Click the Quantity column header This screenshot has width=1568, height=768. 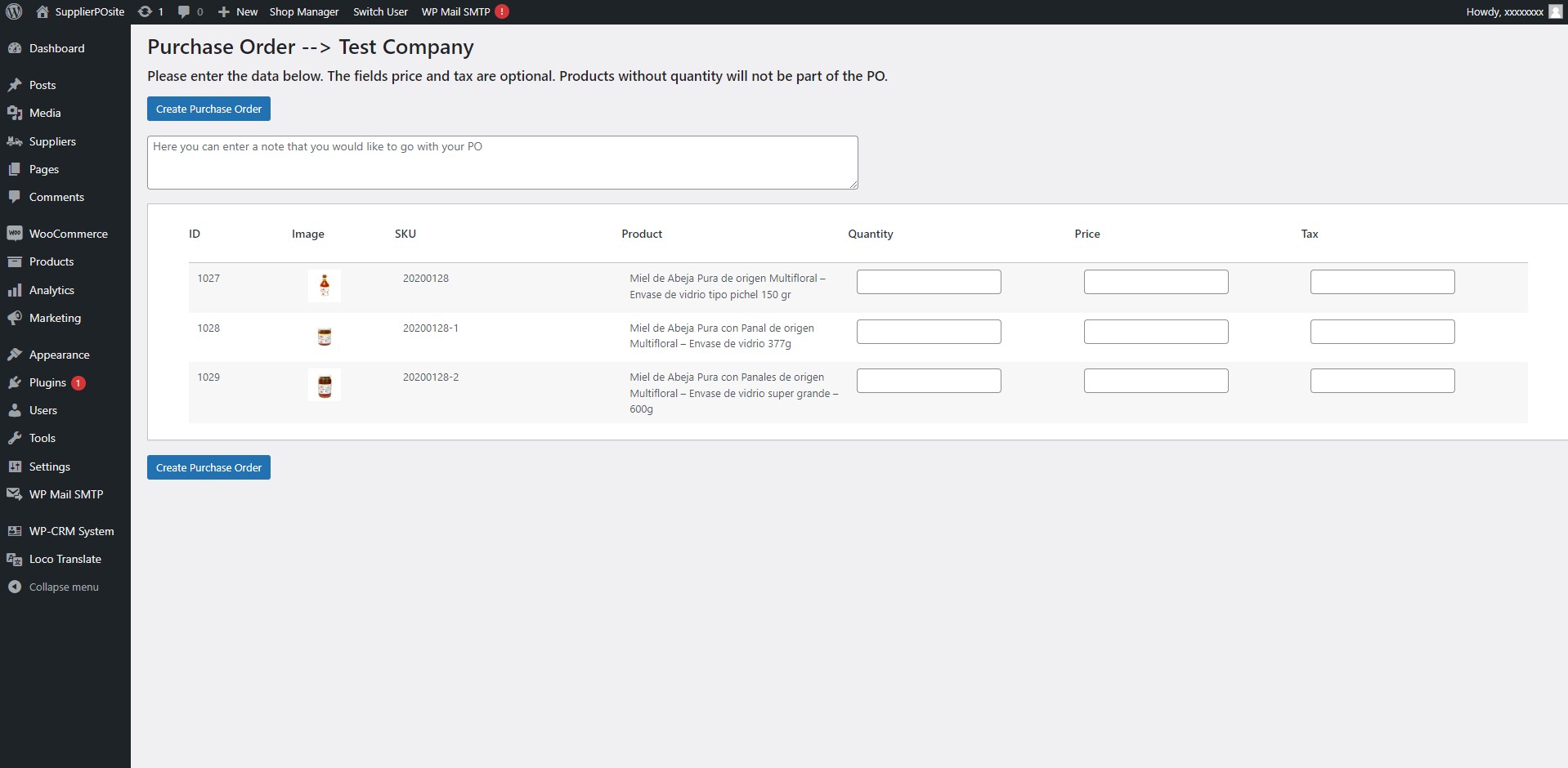[871, 234]
